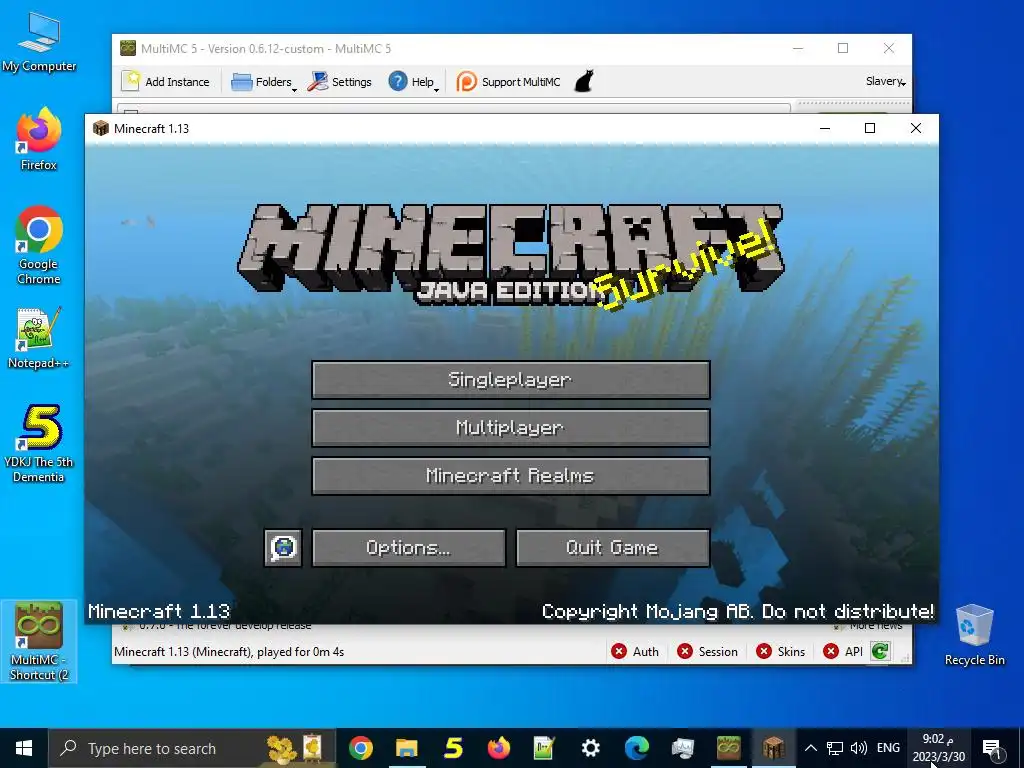Open the taskbar clock and date
1024x768 pixels.
click(x=938, y=748)
